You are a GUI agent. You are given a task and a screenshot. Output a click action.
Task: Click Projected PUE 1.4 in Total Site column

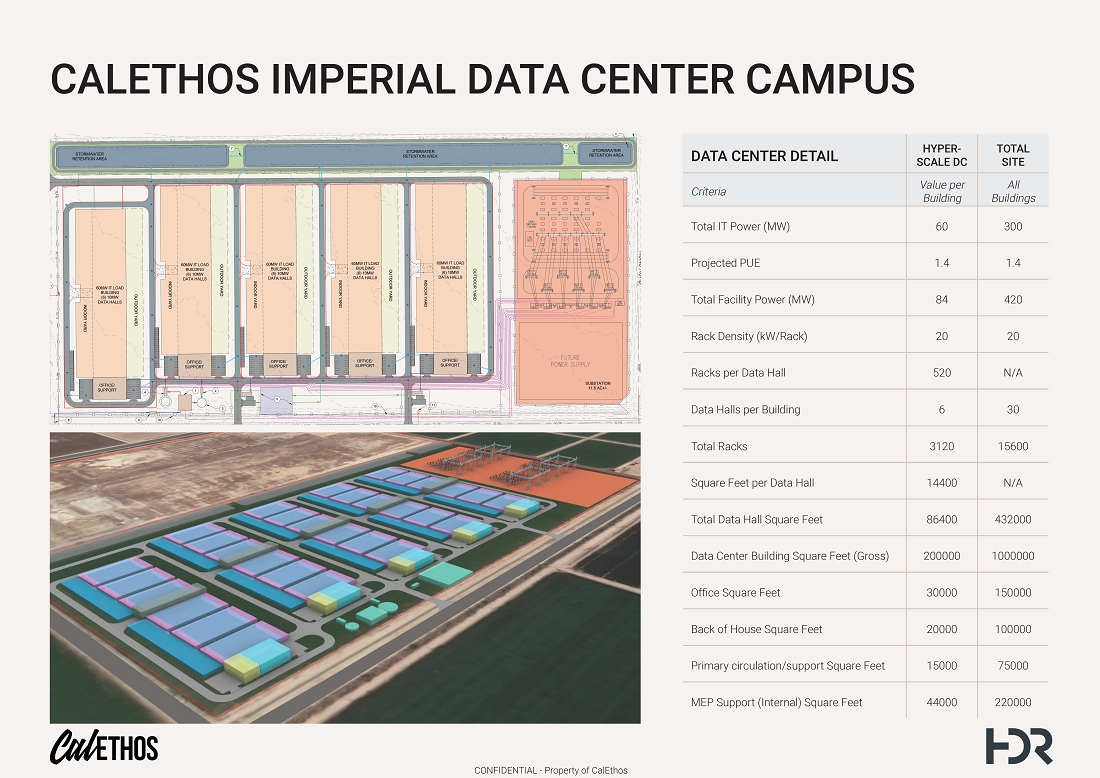[1012, 263]
